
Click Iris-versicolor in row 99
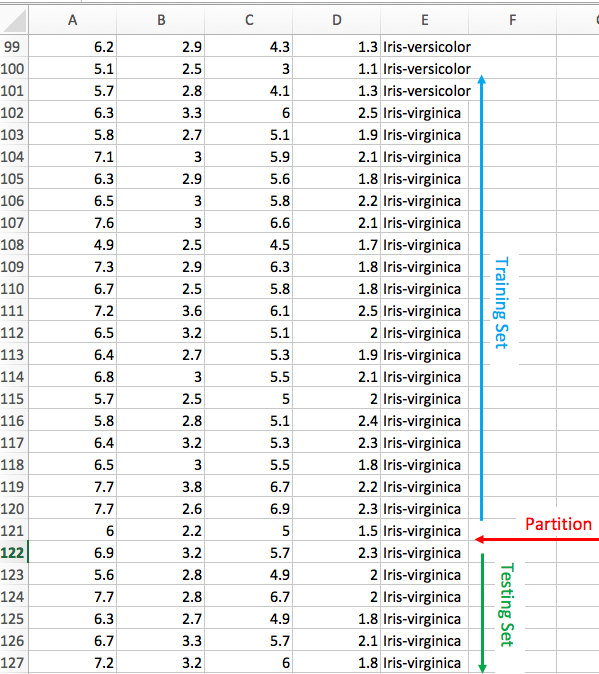pos(427,47)
